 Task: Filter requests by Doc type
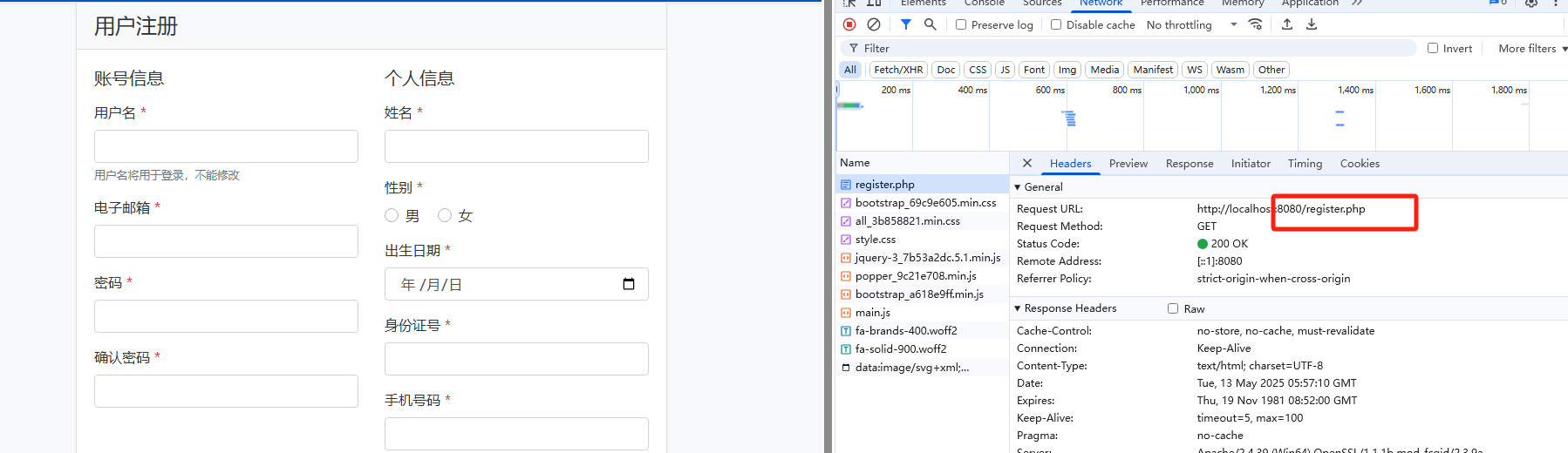(946, 70)
